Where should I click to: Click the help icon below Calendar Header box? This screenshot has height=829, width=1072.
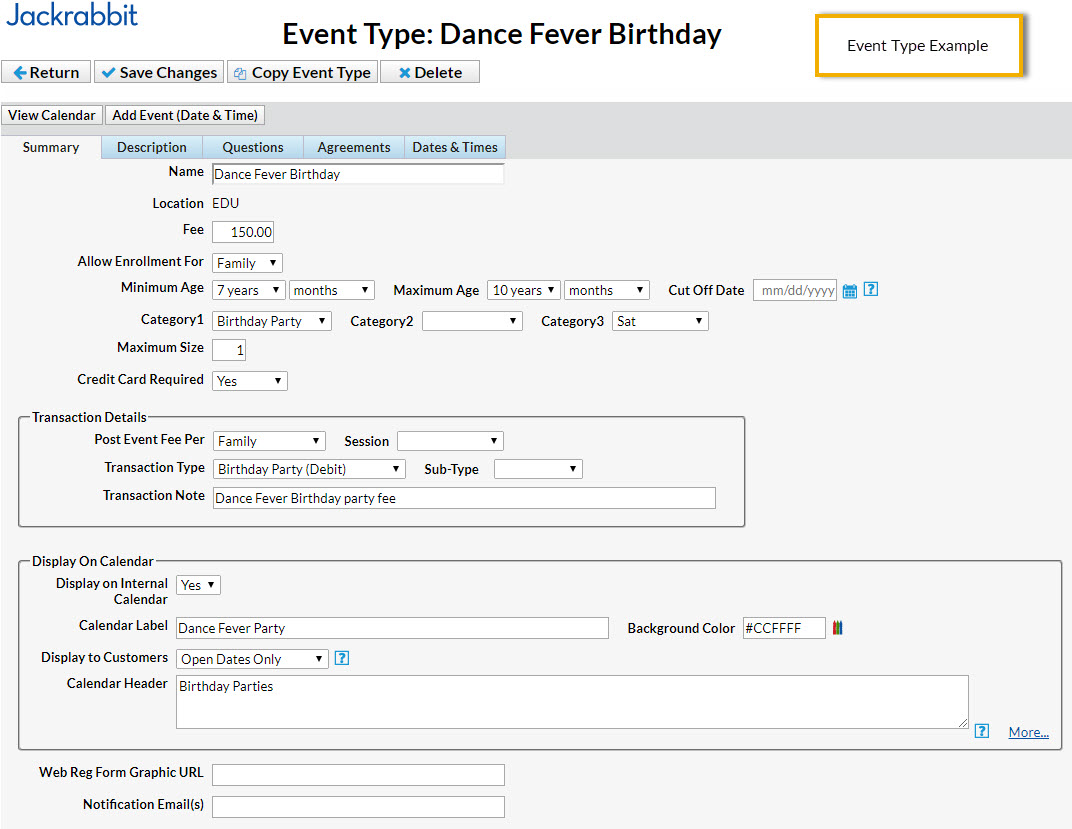click(982, 731)
